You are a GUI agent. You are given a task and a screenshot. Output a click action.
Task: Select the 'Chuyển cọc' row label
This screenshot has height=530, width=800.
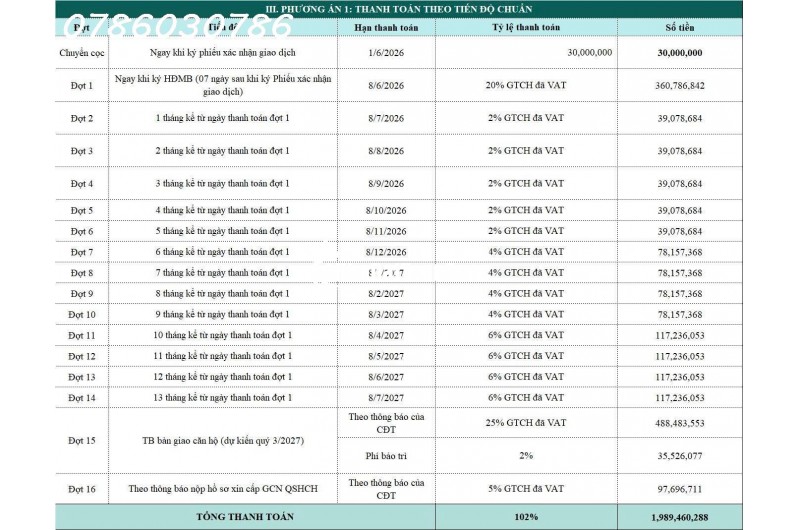pyautogui.click(x=82, y=53)
